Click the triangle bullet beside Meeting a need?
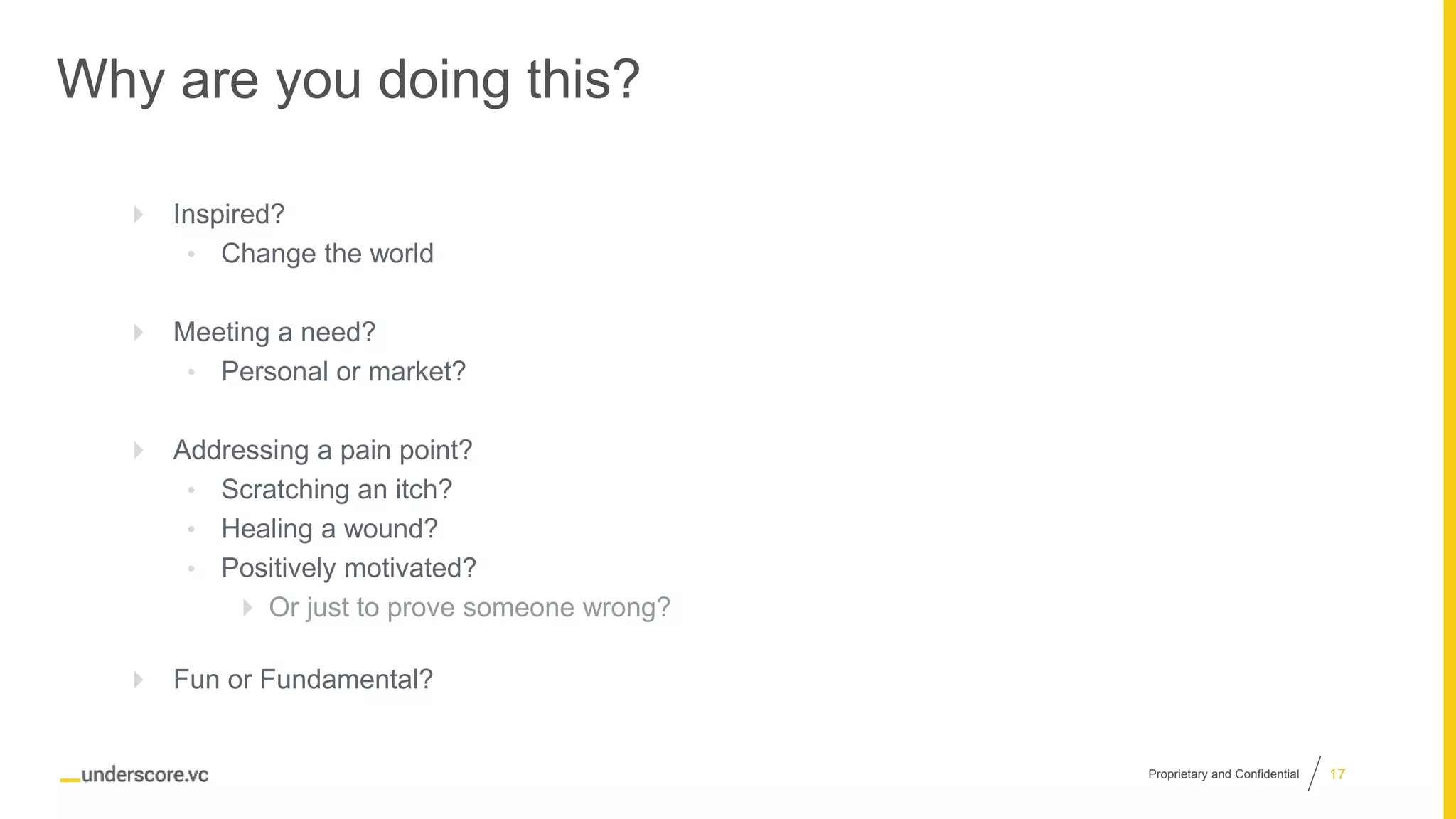The image size is (1456, 819). point(139,332)
